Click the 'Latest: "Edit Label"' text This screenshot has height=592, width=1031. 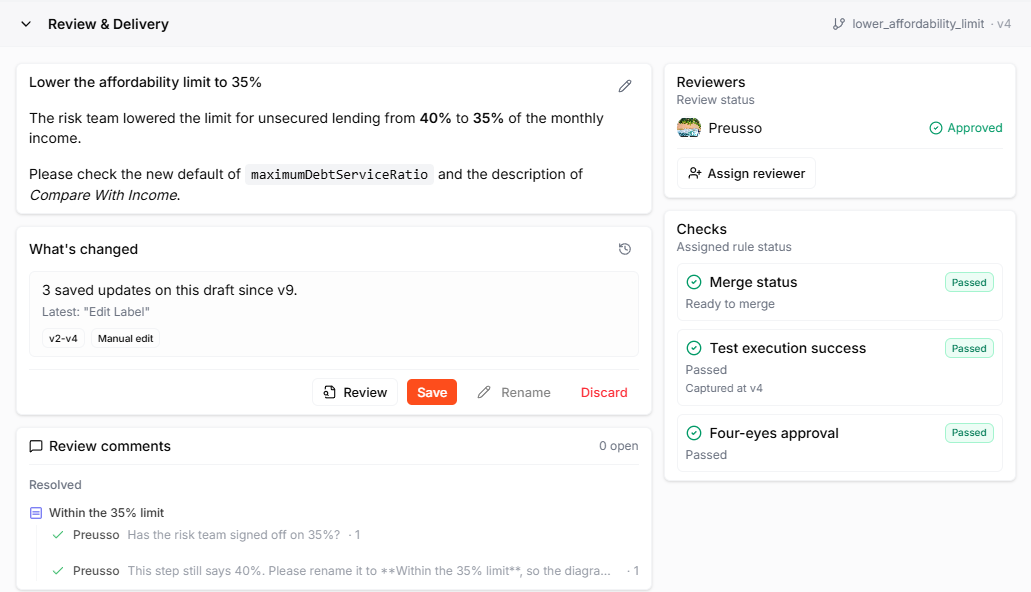[x=96, y=312]
